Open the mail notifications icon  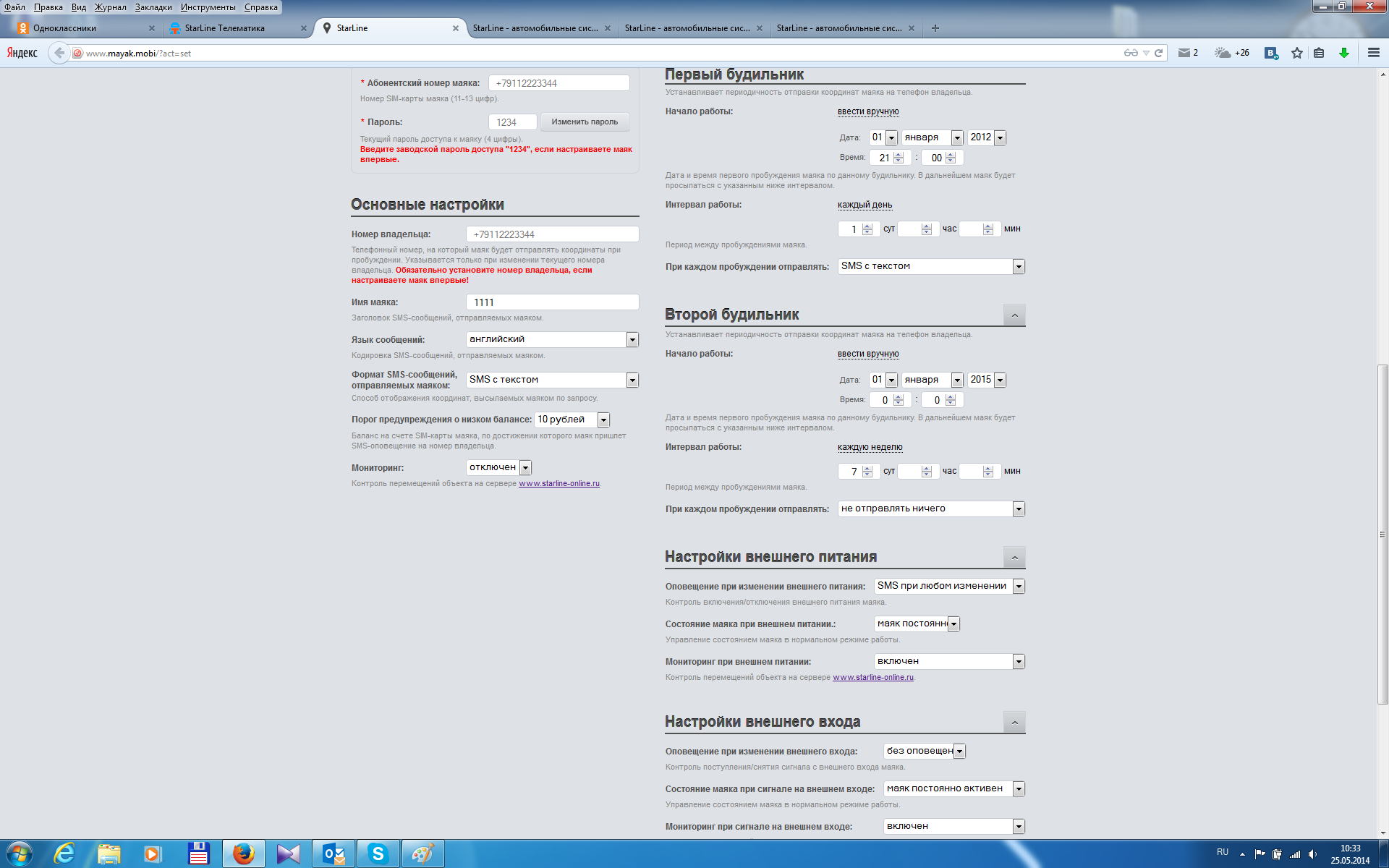coord(1184,53)
